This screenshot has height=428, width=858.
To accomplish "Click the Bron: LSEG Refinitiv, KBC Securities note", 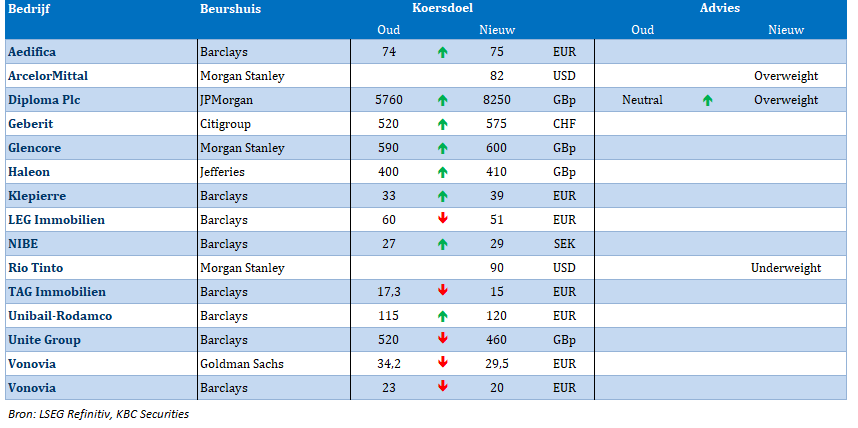I will point(98,414).
